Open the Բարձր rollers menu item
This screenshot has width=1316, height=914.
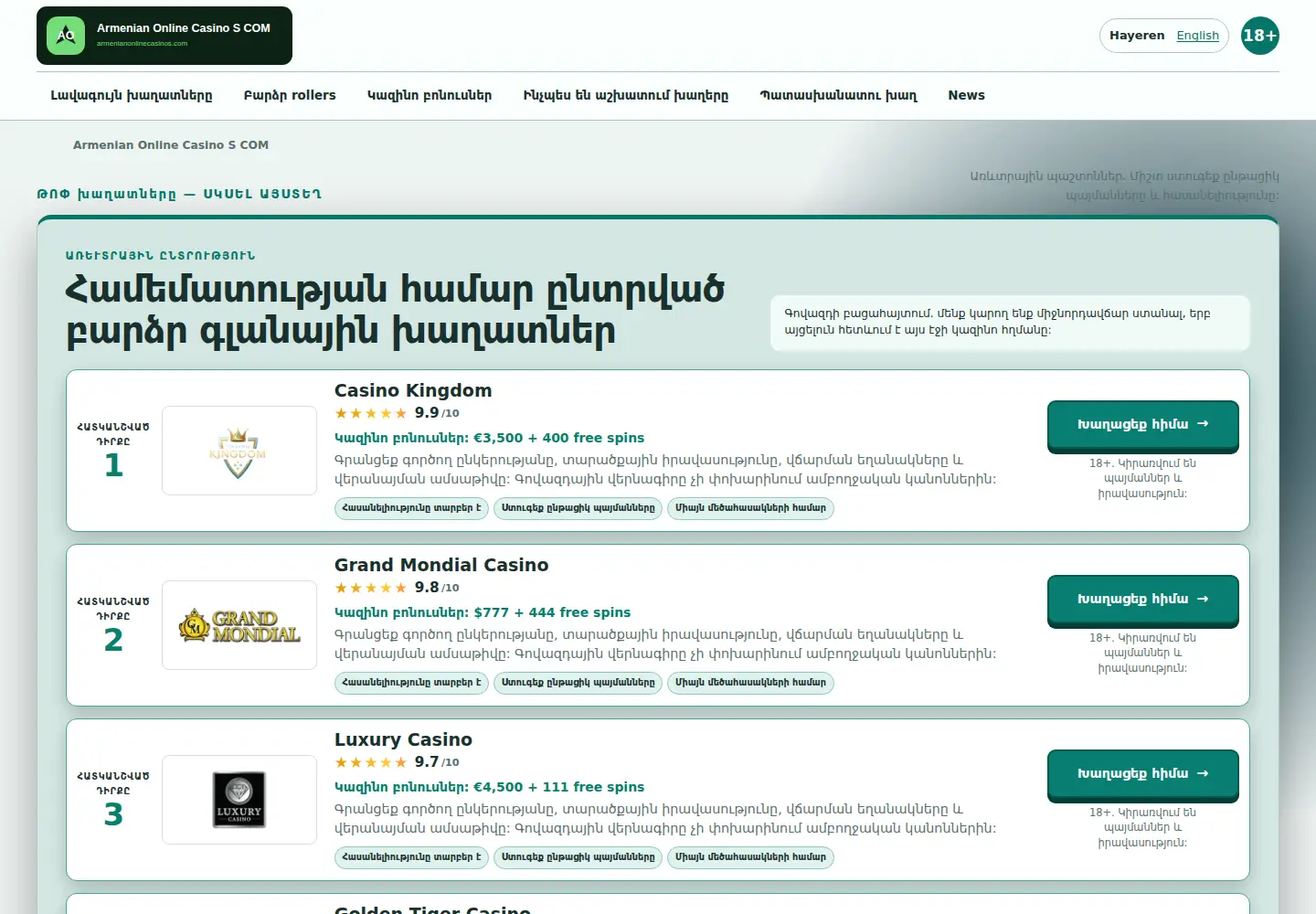(x=290, y=95)
